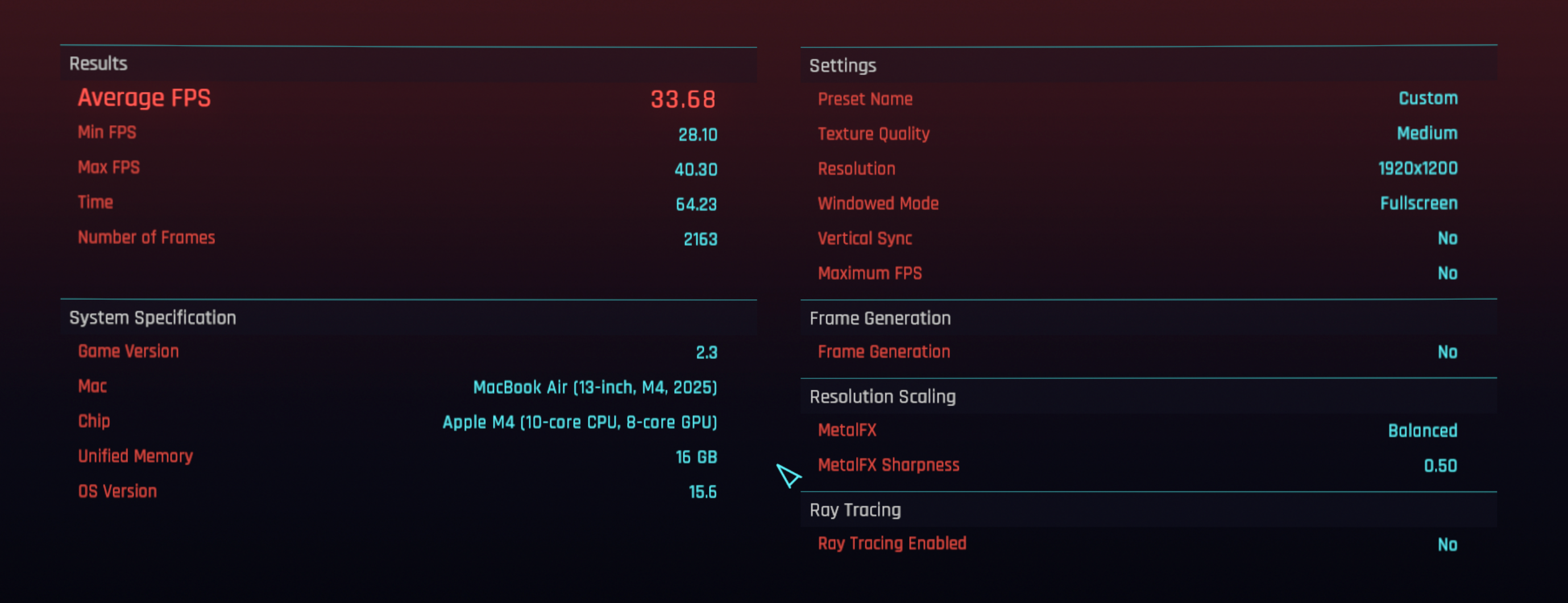
Task: Click the Preset Name Custom value
Action: (x=1428, y=98)
